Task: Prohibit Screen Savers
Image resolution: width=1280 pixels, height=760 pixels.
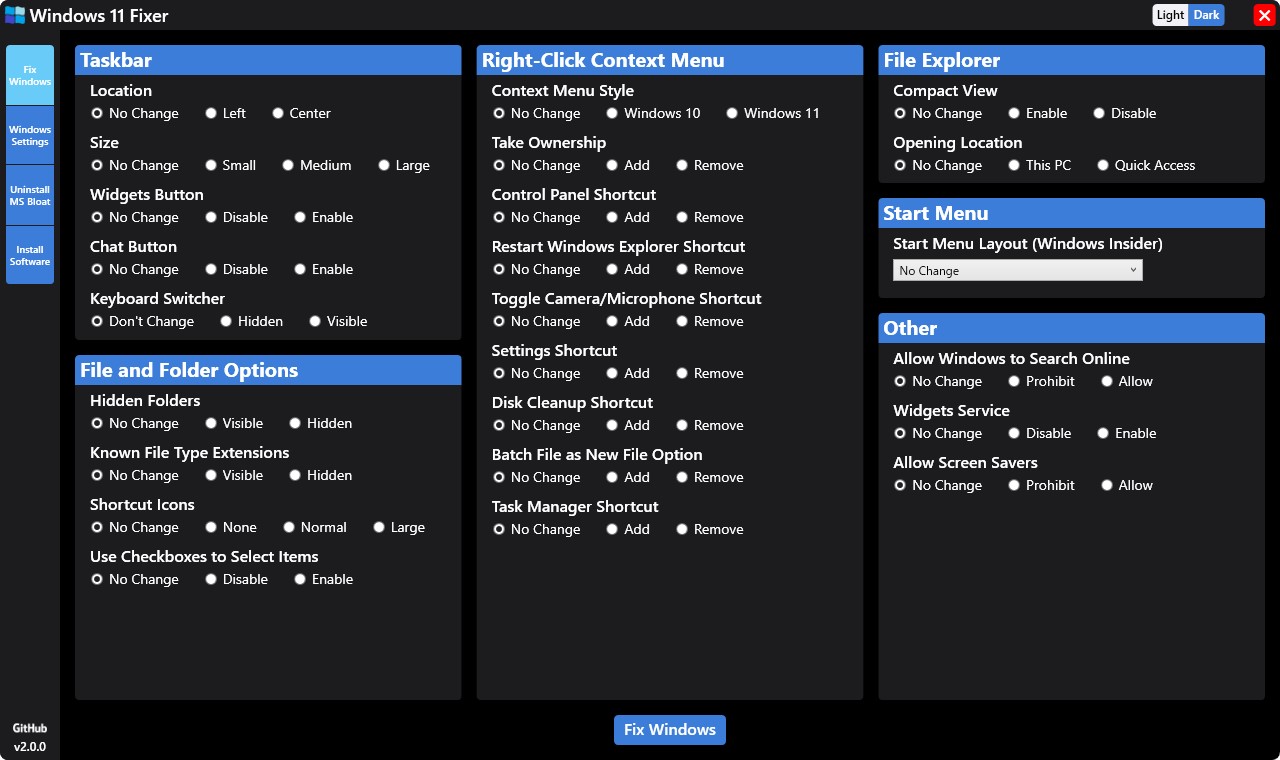Action: (1042, 485)
